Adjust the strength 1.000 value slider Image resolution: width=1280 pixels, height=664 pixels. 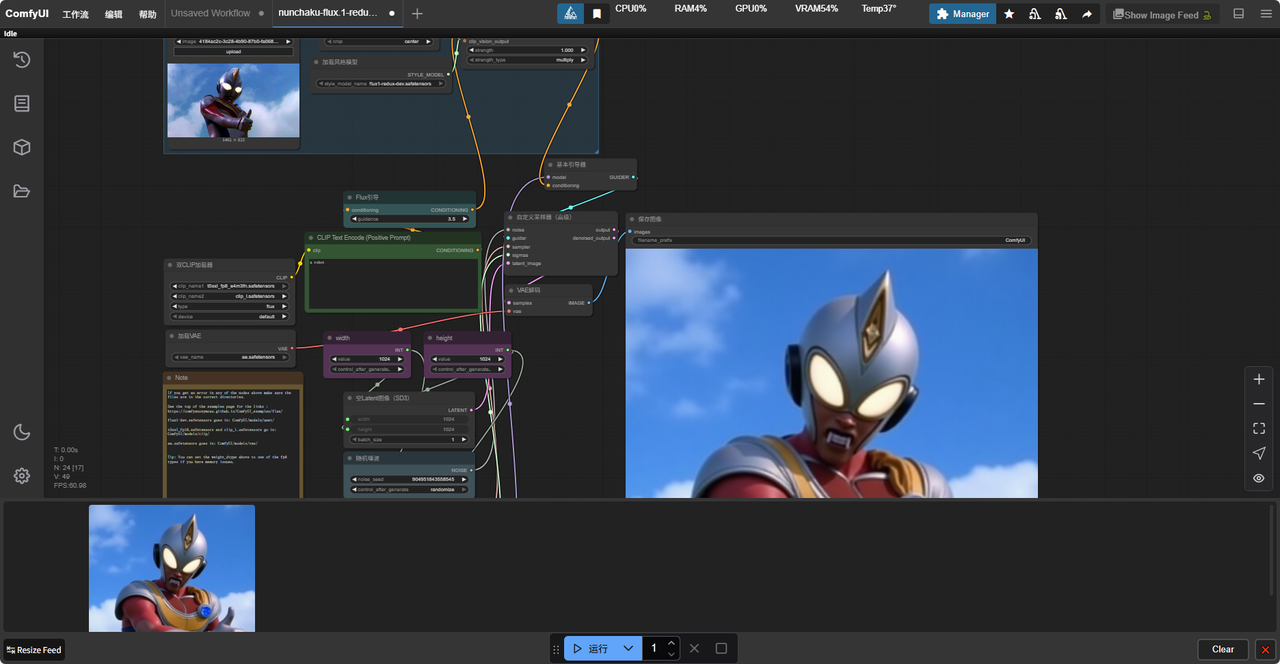(x=527, y=50)
